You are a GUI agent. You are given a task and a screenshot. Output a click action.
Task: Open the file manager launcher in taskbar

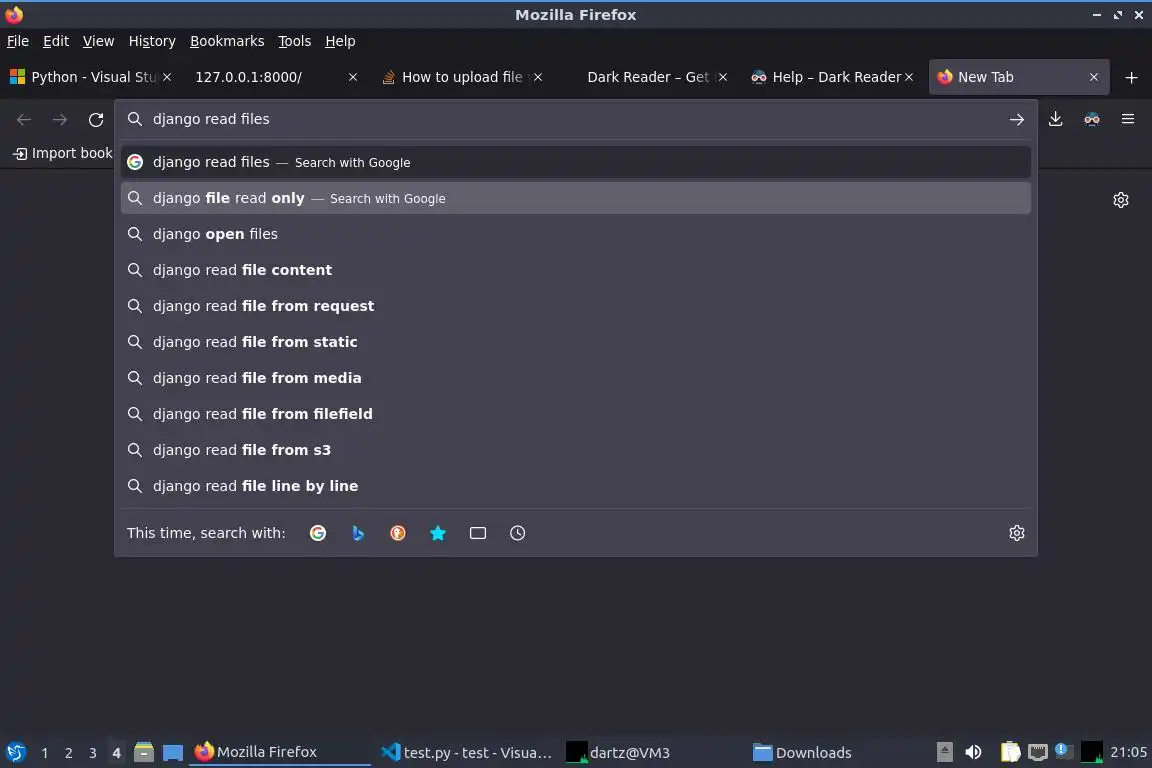pyautogui.click(x=144, y=752)
